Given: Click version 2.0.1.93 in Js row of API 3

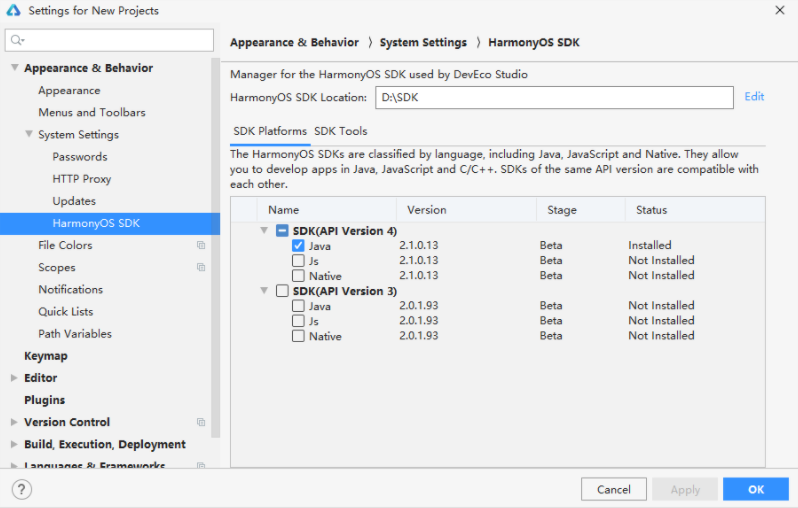Looking at the screenshot, I should [x=418, y=321].
